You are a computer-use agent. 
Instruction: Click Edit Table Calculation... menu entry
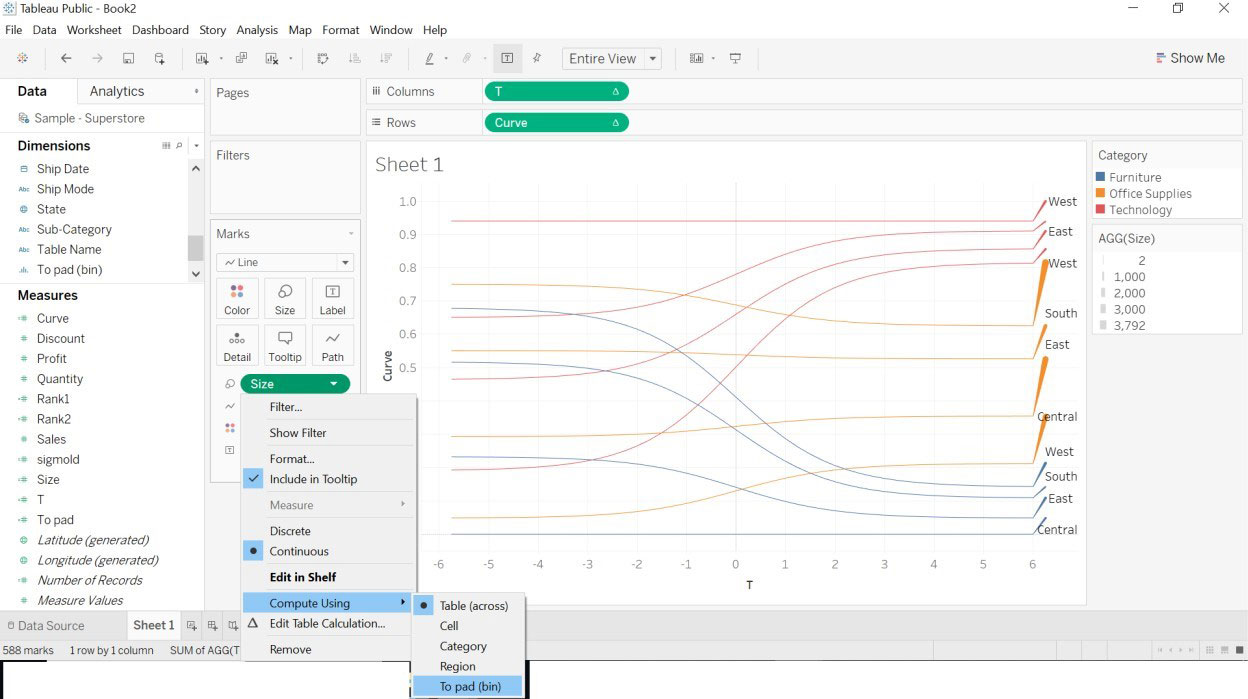coord(327,623)
